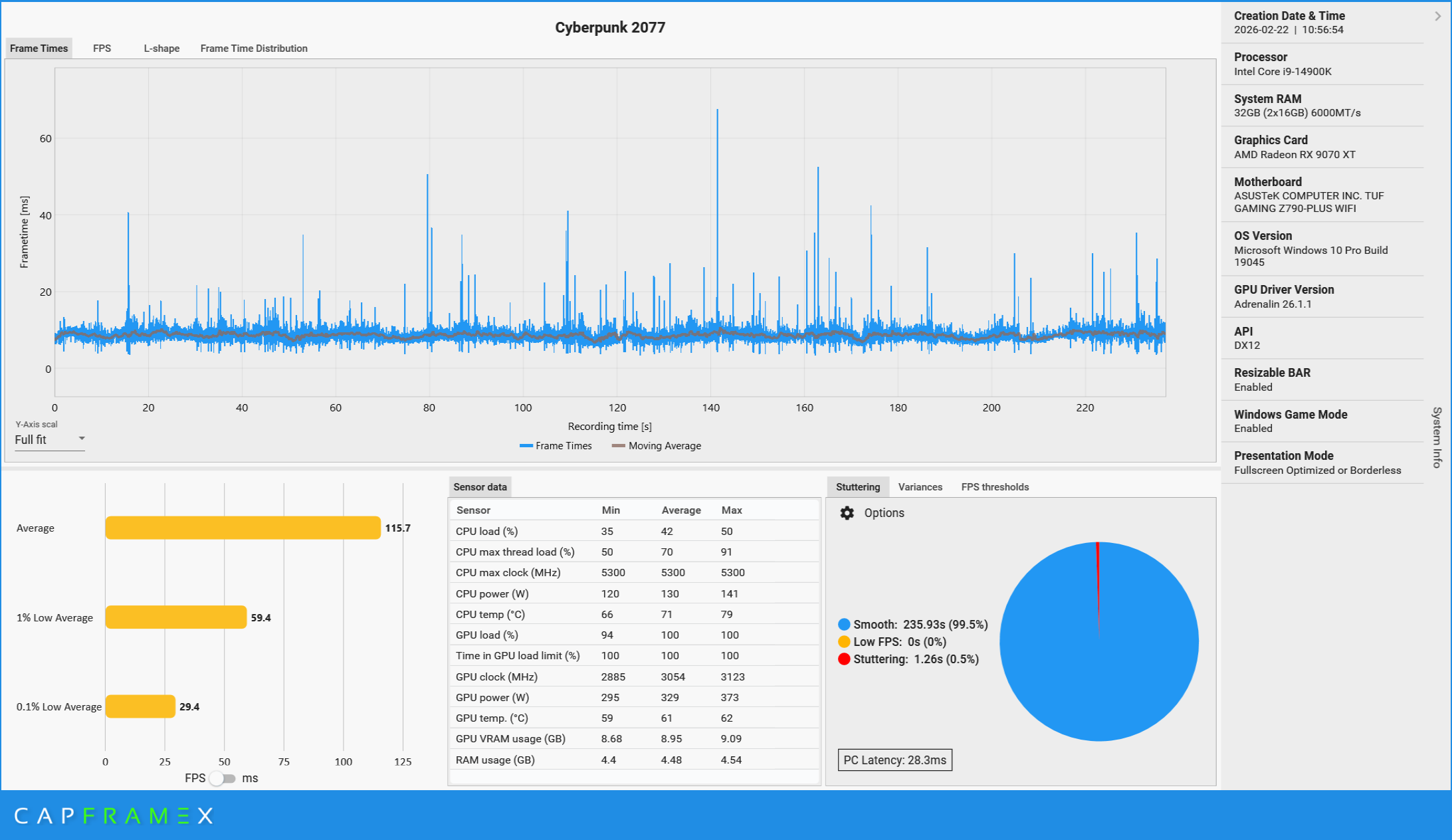Toggle Moving Average legend entry
Viewport: 1452px width, 840px height.
pos(657,446)
